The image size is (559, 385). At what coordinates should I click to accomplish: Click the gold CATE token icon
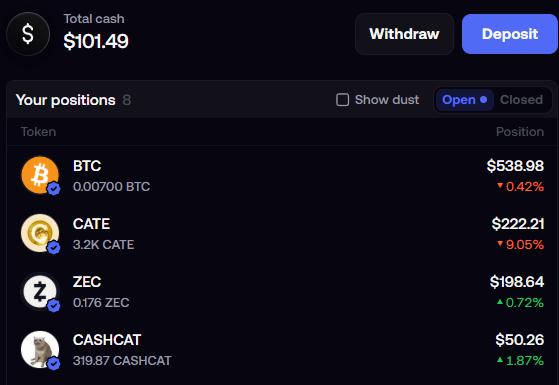pos(40,233)
